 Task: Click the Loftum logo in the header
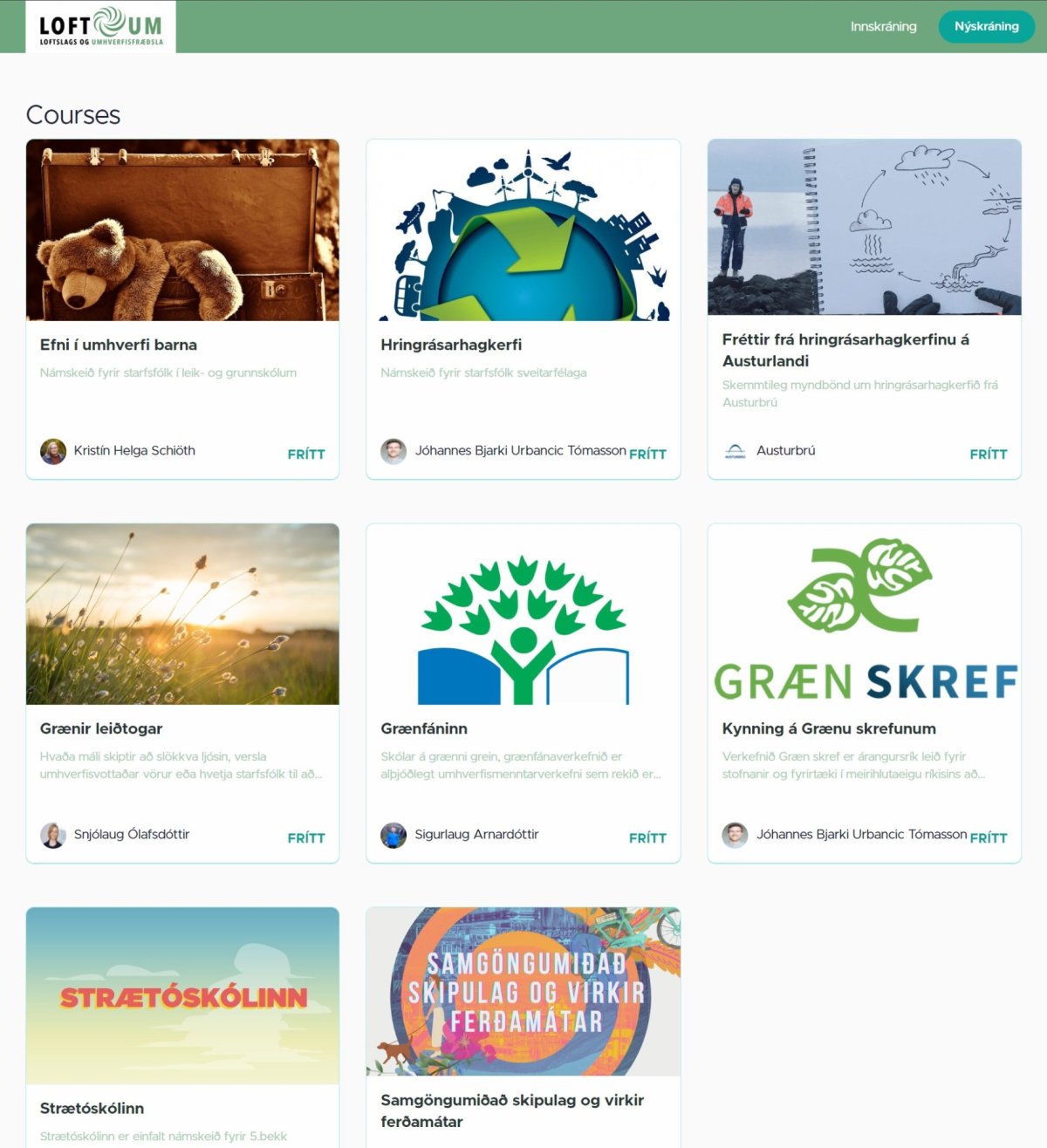tap(100, 26)
